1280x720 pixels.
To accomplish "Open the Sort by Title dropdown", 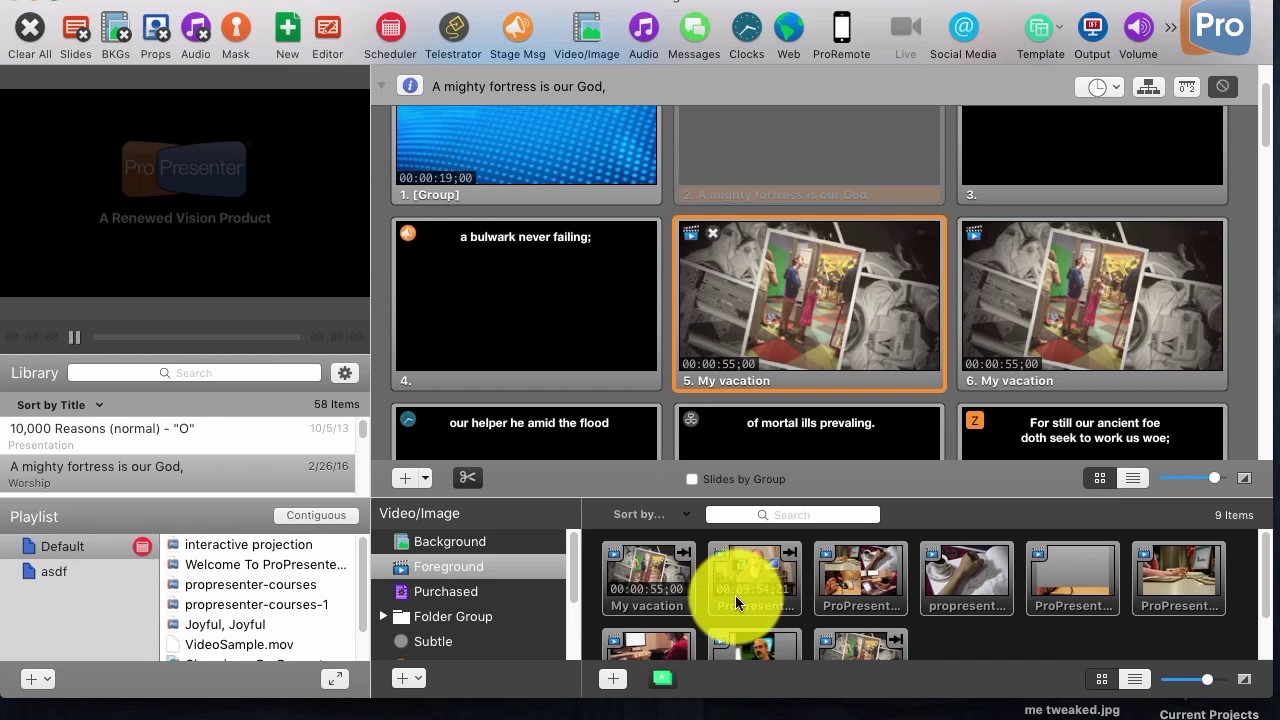I will [x=60, y=405].
